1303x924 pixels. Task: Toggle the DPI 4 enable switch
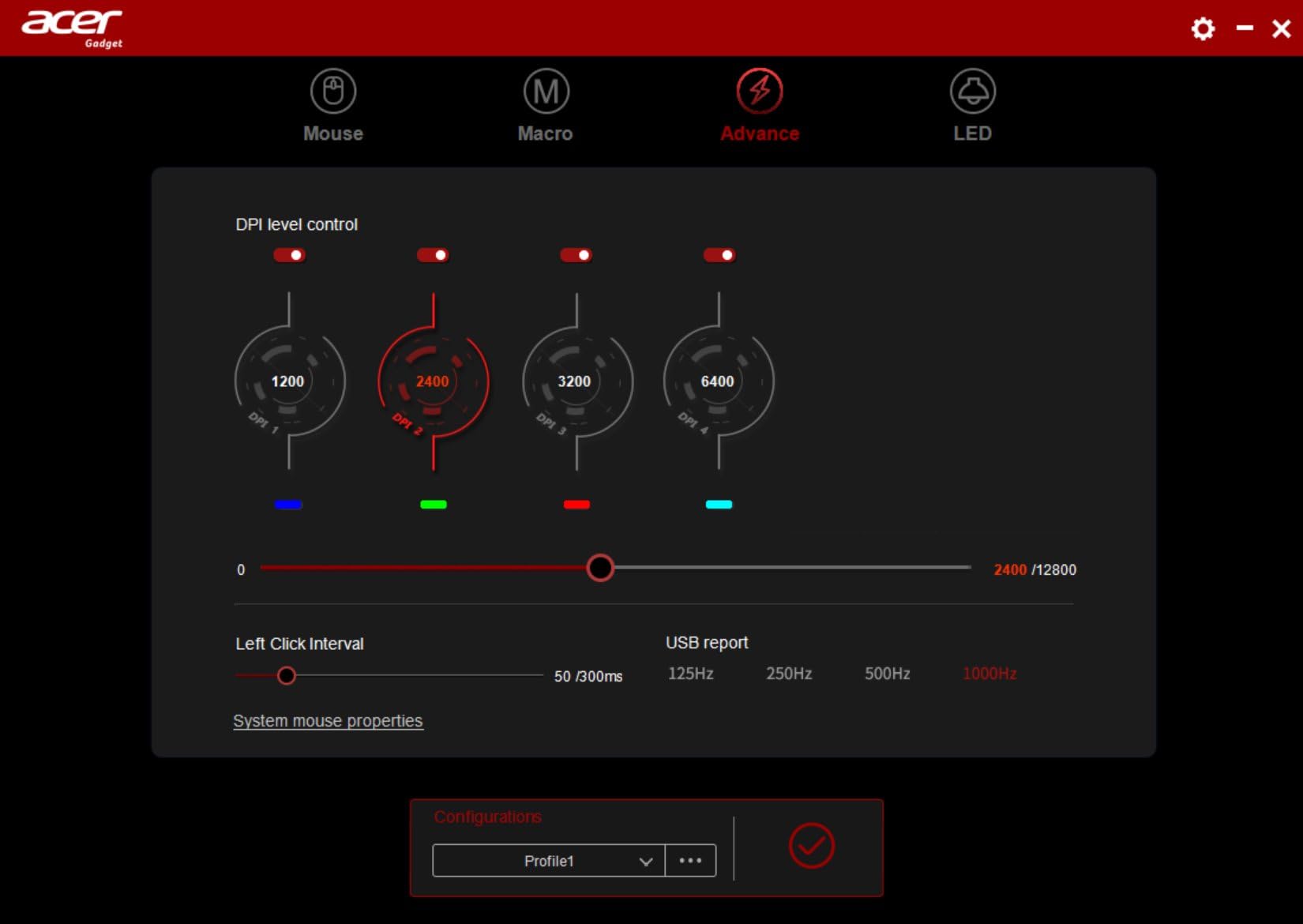coord(719,255)
